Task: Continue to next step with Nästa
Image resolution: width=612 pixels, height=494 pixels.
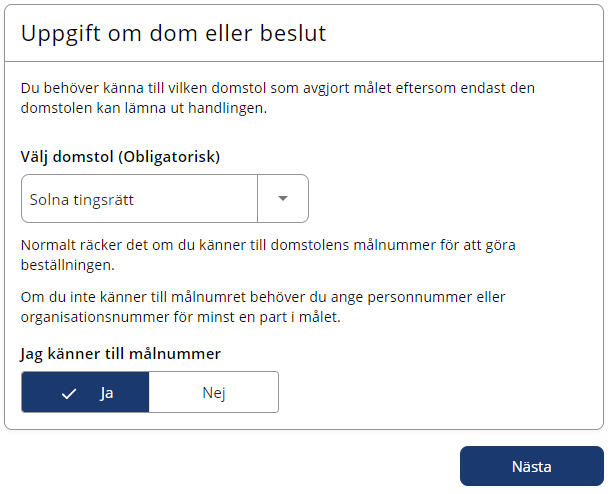Action: coord(531,466)
